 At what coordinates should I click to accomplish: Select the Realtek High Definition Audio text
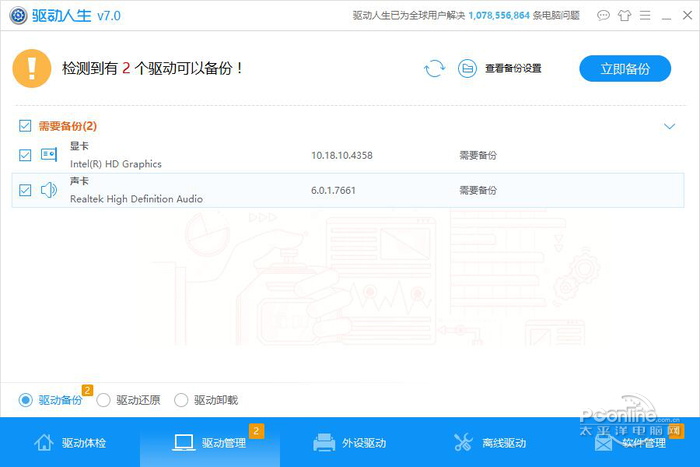click(136, 199)
